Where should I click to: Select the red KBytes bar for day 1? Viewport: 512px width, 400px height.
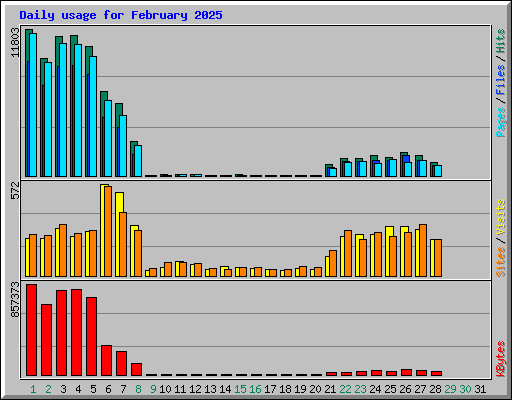(31, 330)
